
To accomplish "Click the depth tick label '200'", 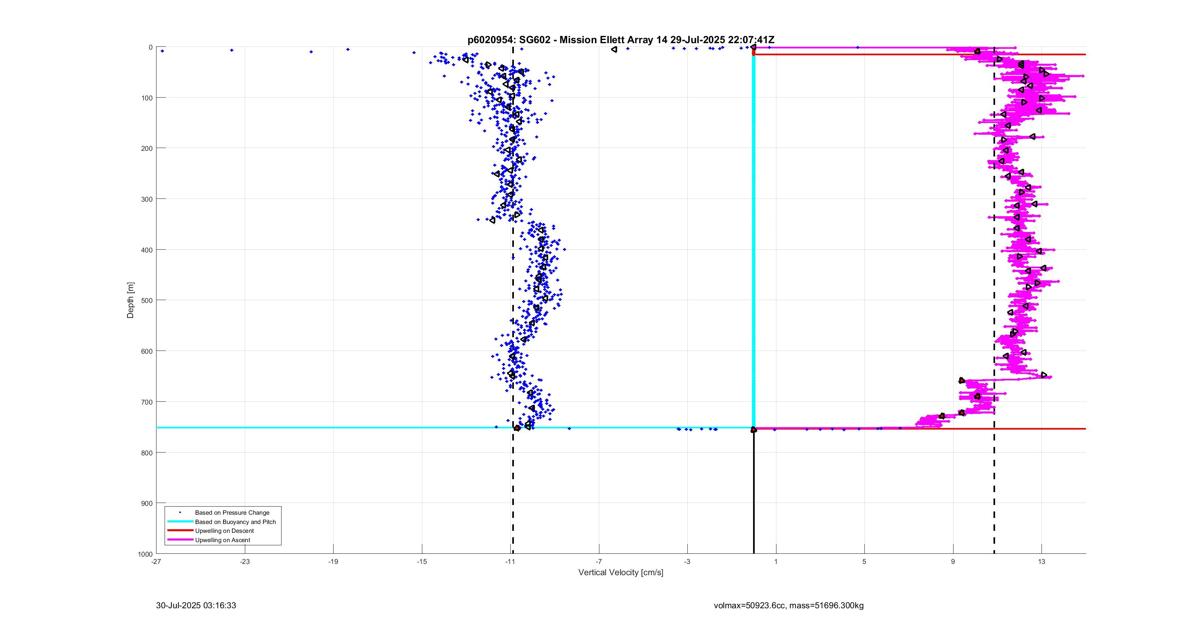I will (145, 148).
